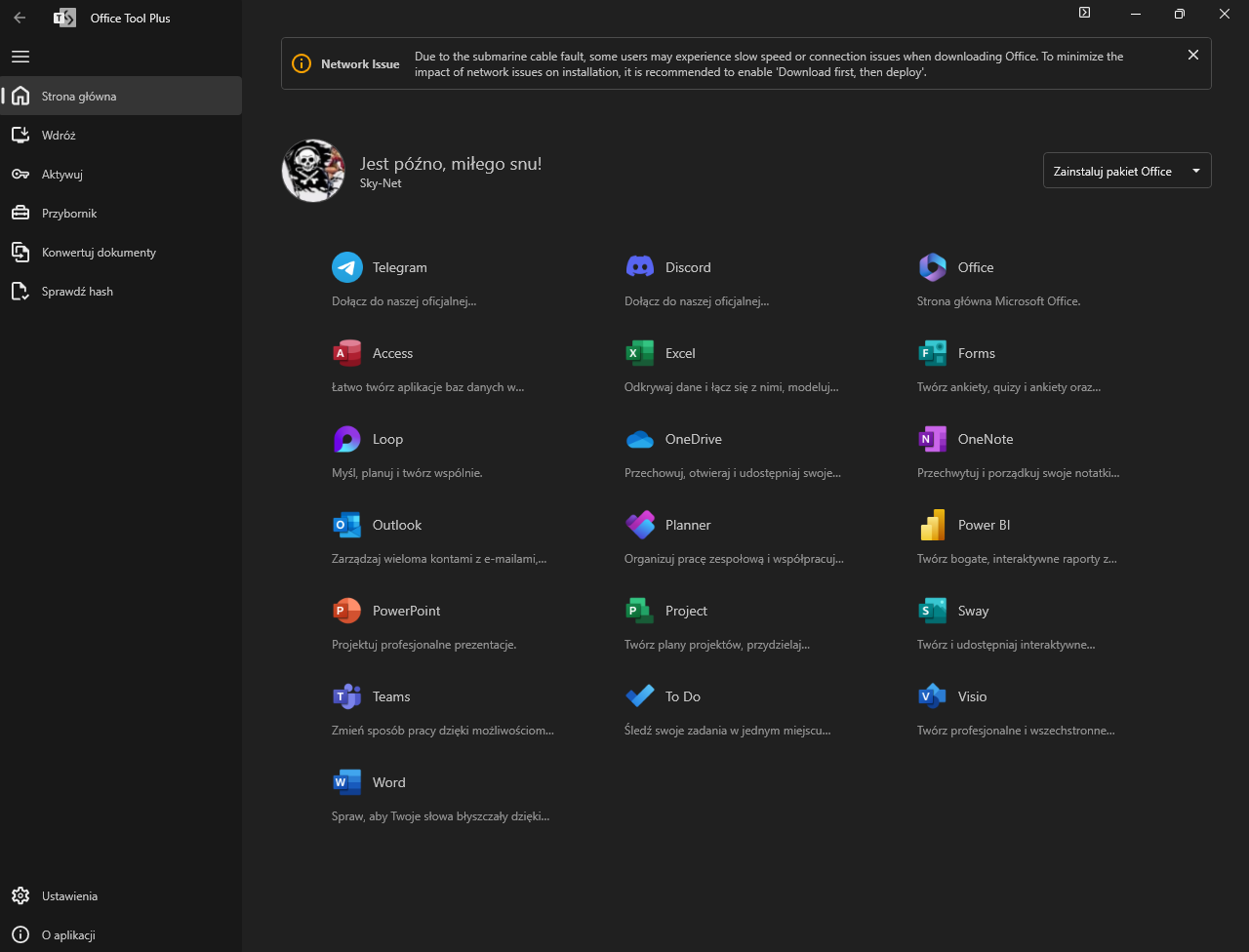Open the Przybornik toolbox page
This screenshot has width=1249, height=952.
coord(121,213)
